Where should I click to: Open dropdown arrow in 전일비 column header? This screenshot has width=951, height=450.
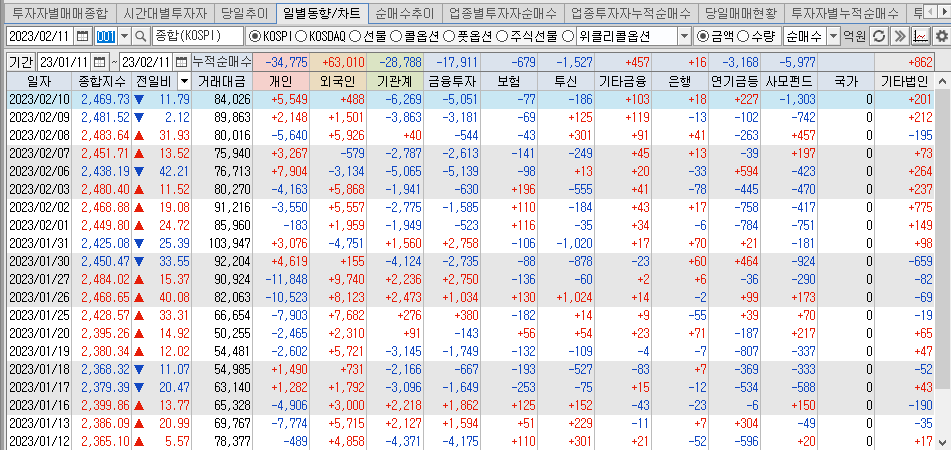(x=184, y=81)
